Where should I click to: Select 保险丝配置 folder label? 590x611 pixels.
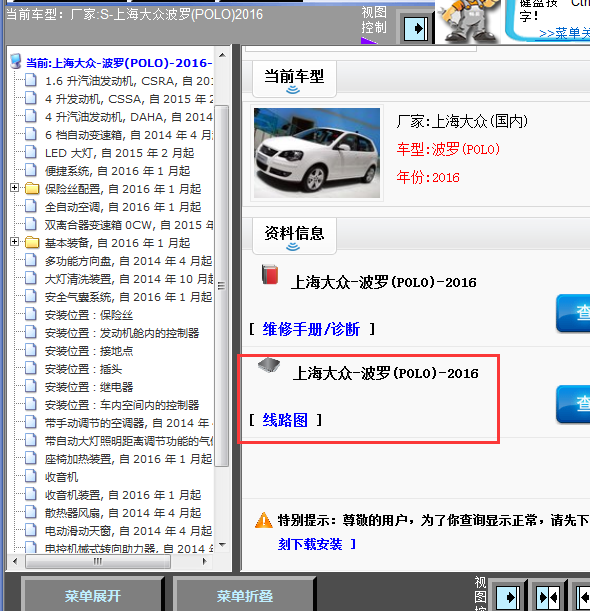pyautogui.click(x=123, y=189)
